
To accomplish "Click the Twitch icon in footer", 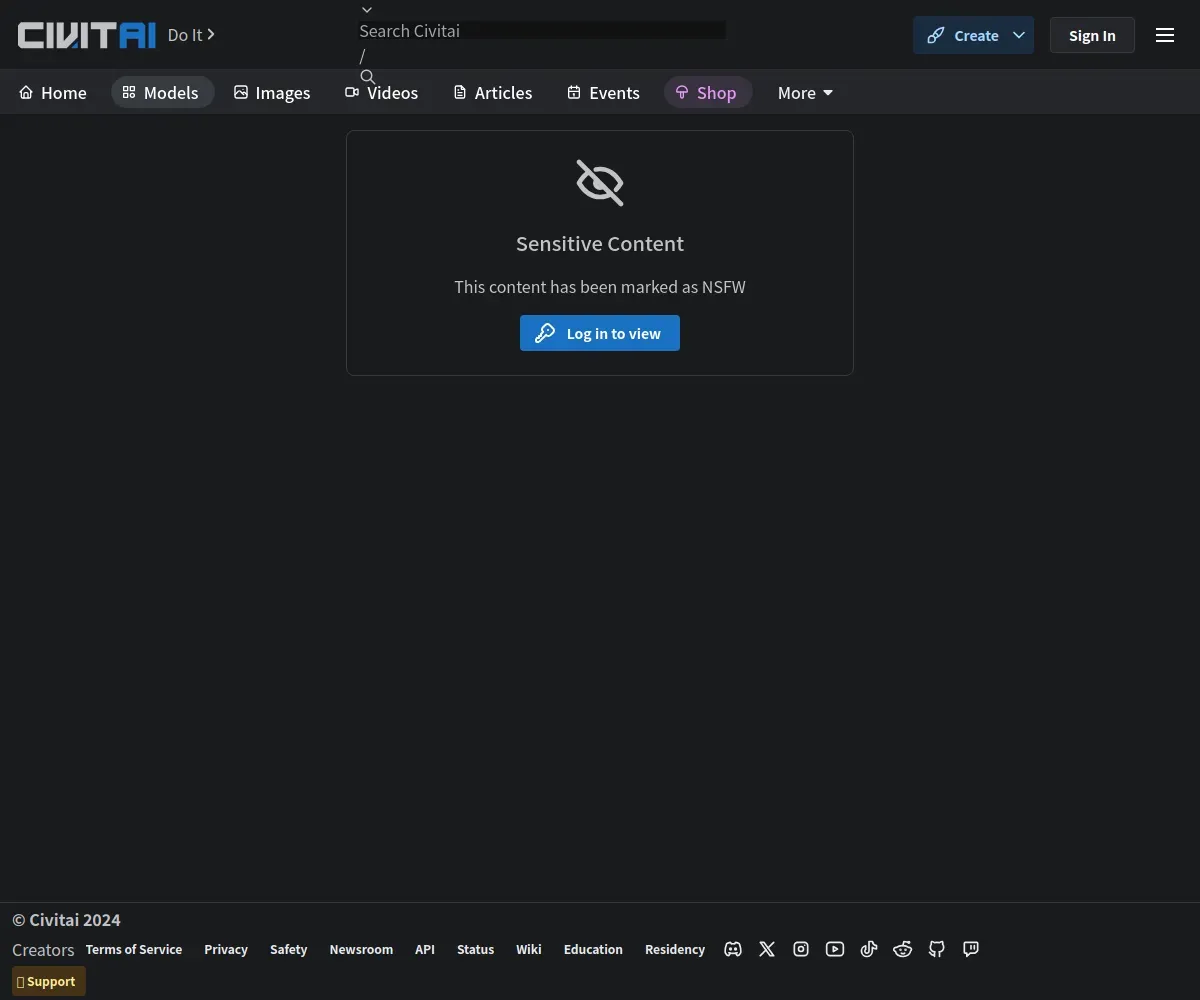I will [971, 949].
